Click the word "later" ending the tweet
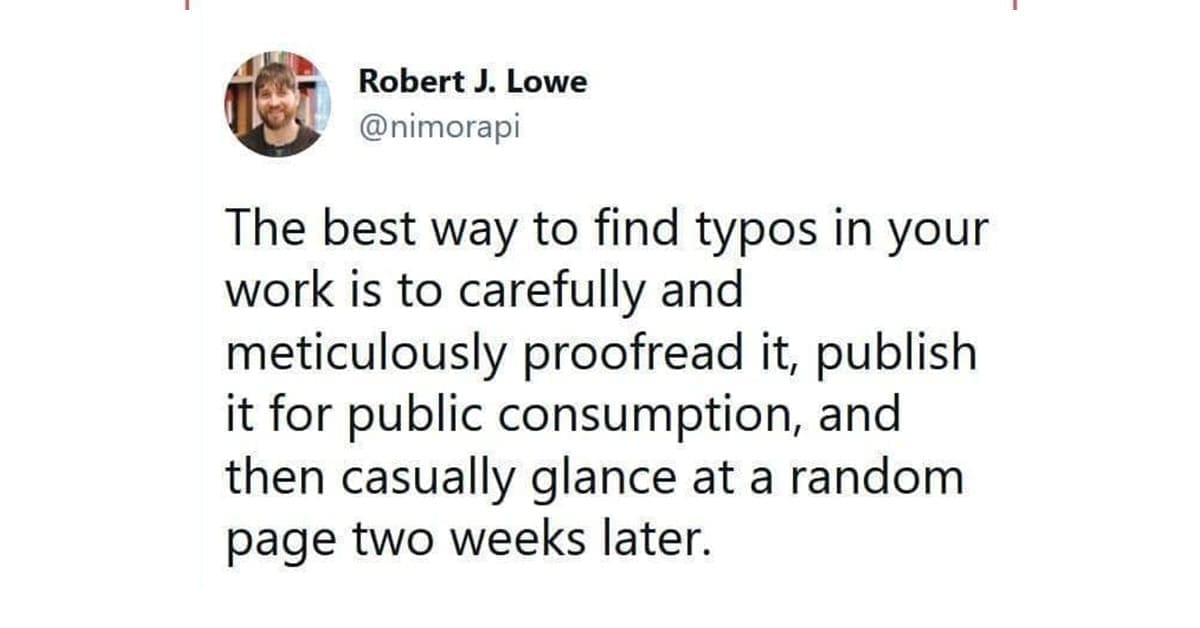This screenshot has width=1200, height=628. coord(666,539)
